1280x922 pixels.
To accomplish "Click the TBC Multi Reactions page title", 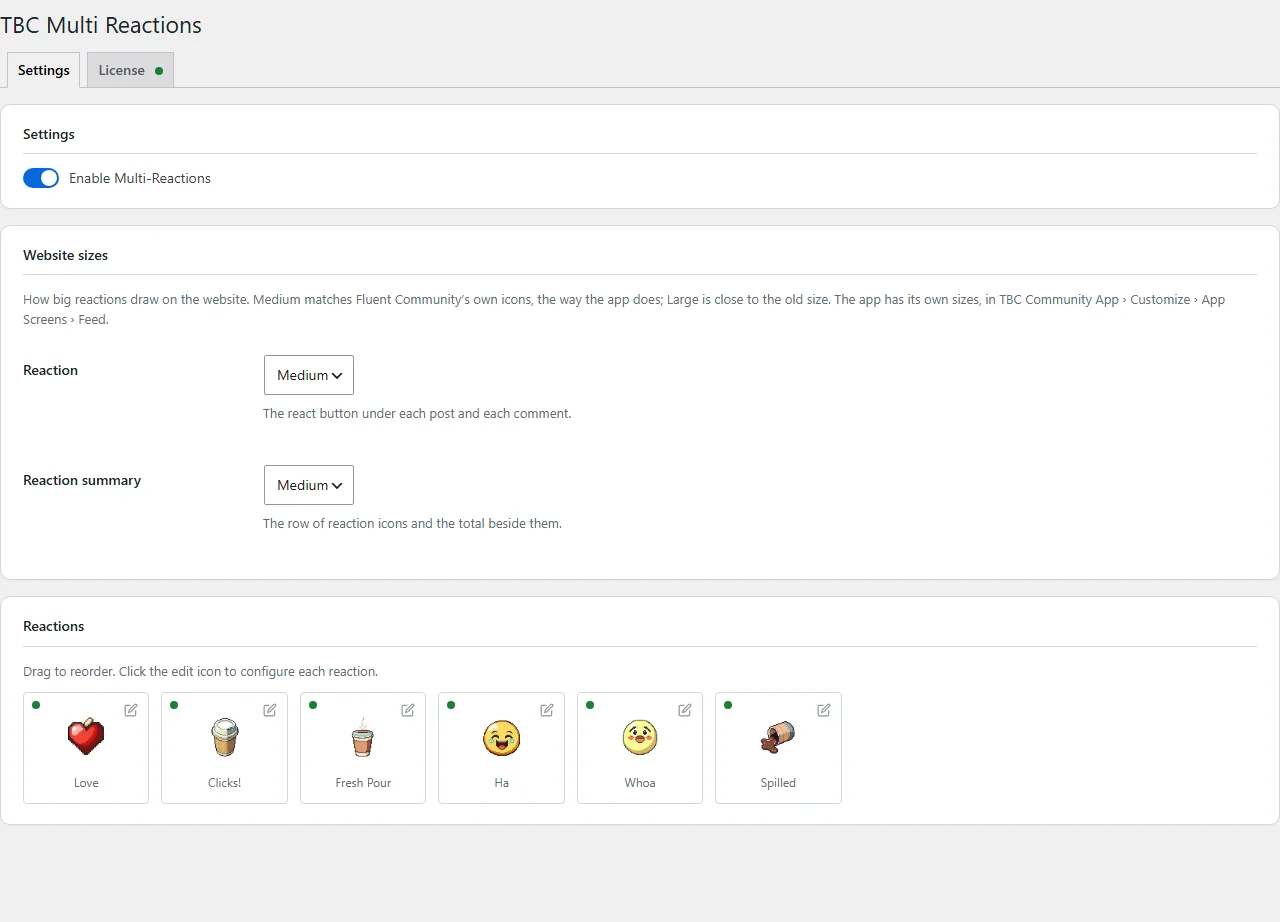I will [101, 25].
